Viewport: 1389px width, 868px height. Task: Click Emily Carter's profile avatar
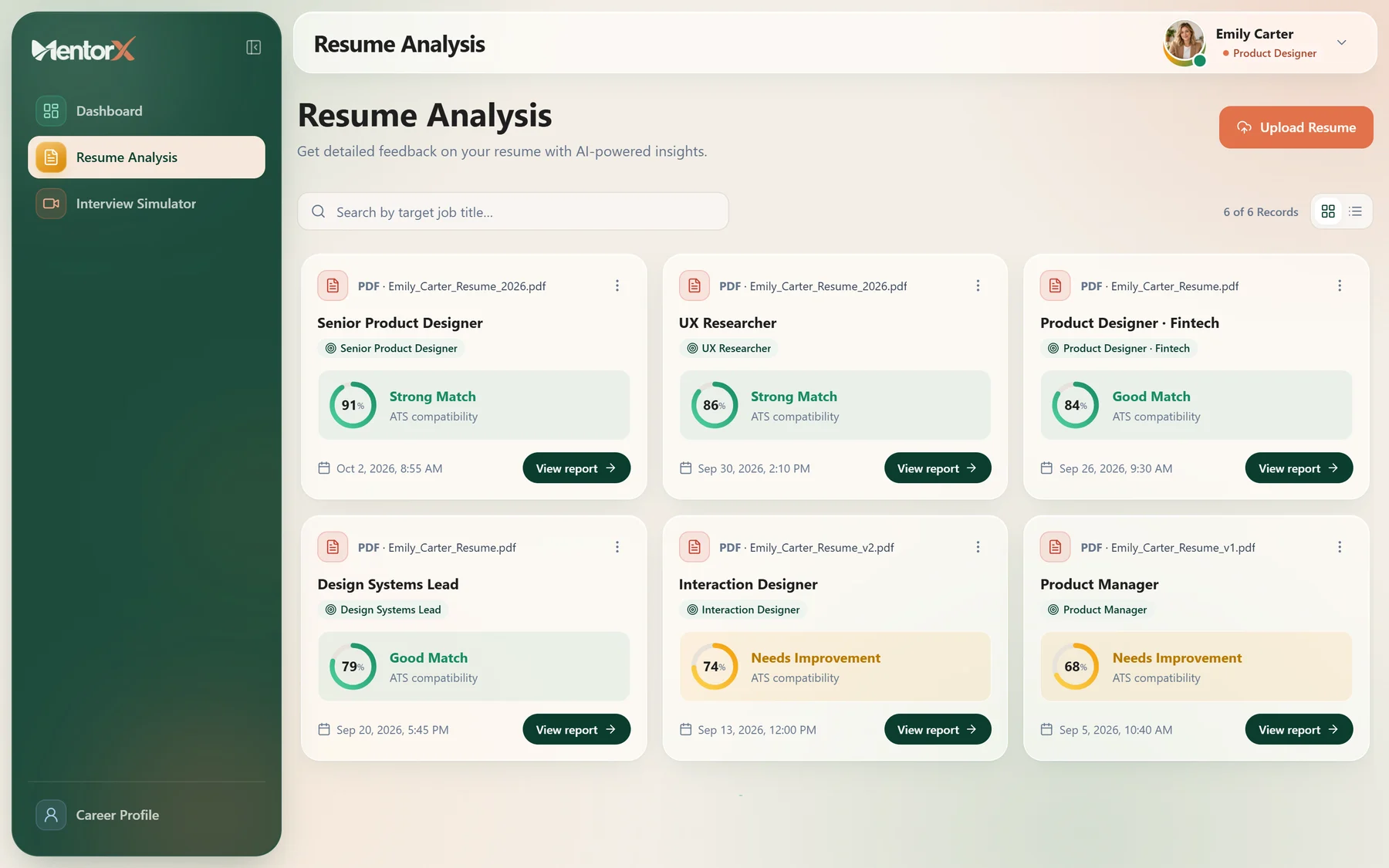tap(1185, 43)
